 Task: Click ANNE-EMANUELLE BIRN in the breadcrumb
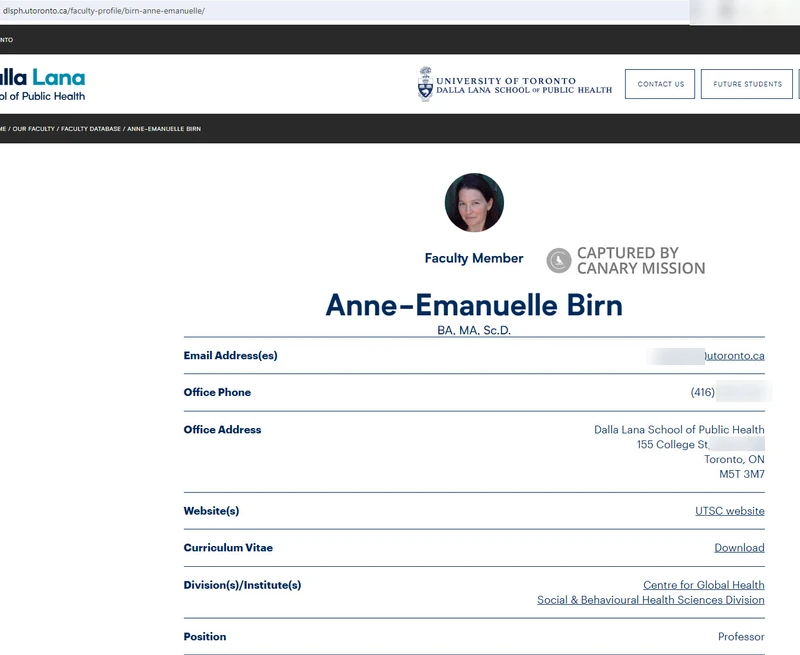[x=164, y=128]
